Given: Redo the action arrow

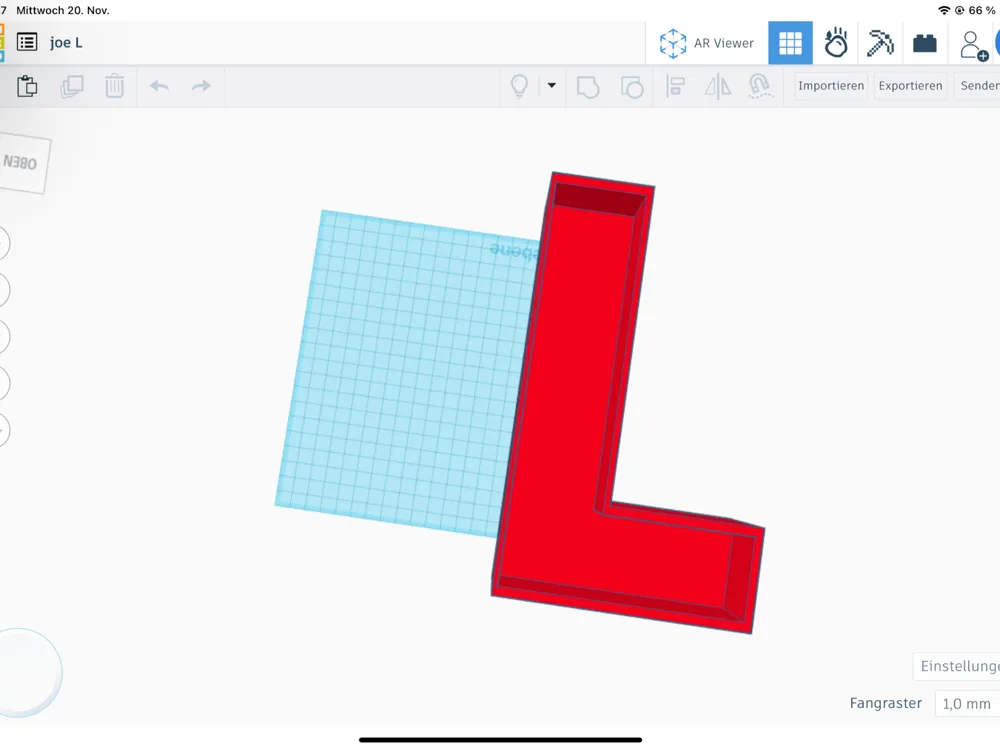Looking at the screenshot, I should [x=202, y=86].
